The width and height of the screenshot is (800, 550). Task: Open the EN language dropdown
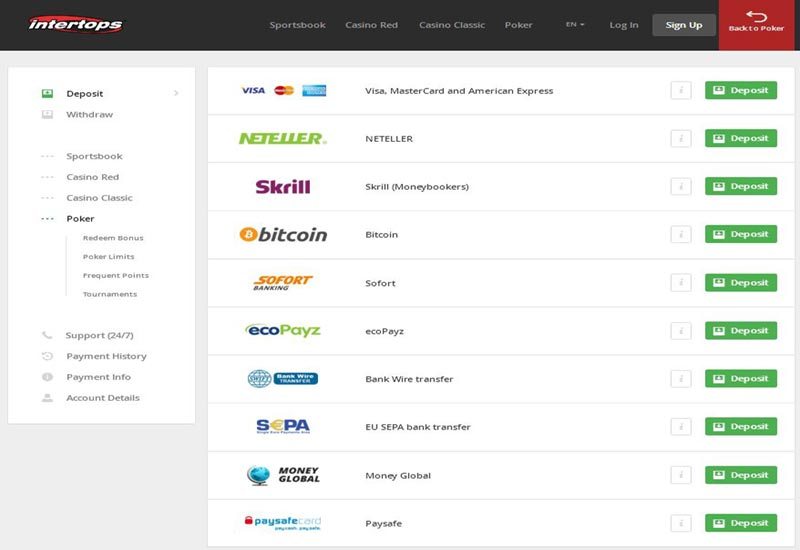(x=575, y=24)
